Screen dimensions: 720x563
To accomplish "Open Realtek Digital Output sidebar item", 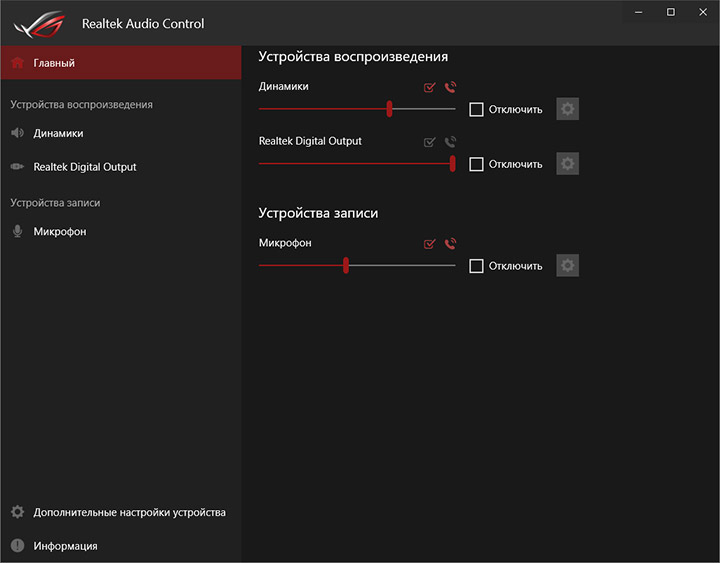I will tap(84, 167).
